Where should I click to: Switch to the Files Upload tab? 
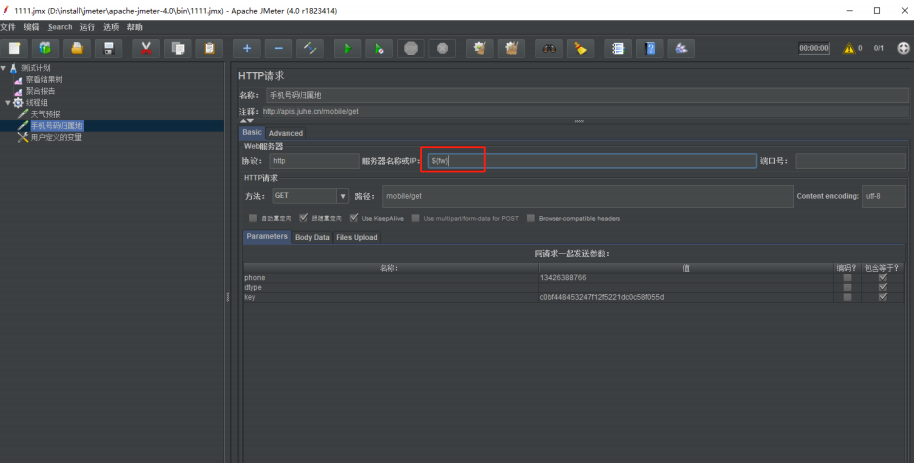click(x=357, y=237)
